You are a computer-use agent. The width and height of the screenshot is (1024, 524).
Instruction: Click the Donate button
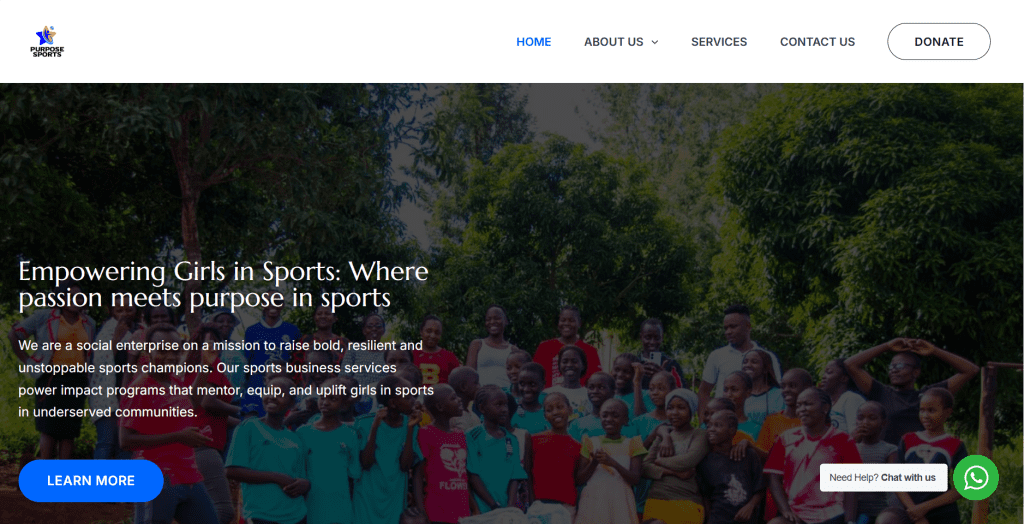pyautogui.click(x=938, y=42)
